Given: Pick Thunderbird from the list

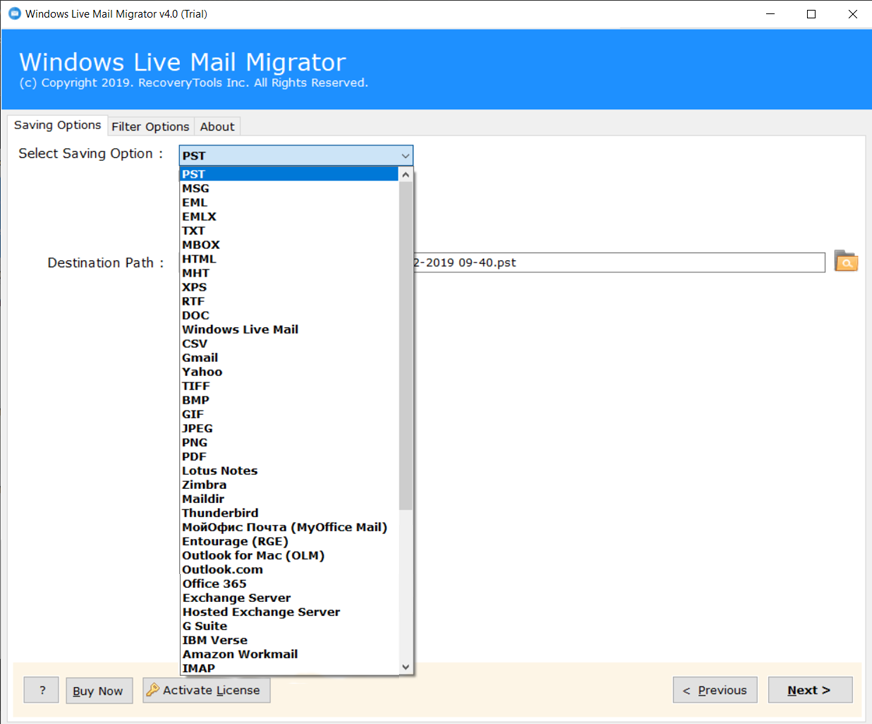Looking at the screenshot, I should [289, 513].
